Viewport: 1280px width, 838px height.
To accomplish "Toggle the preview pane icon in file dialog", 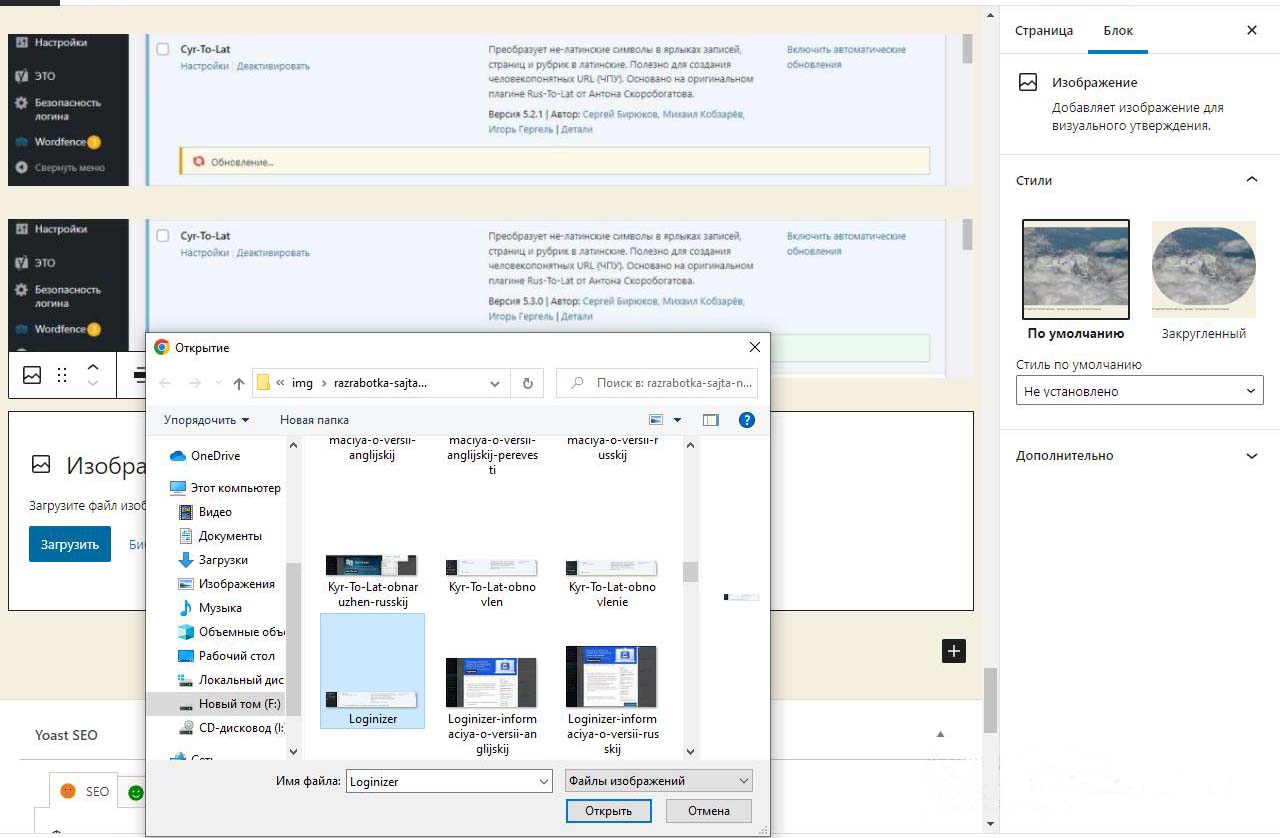I will click(x=711, y=420).
